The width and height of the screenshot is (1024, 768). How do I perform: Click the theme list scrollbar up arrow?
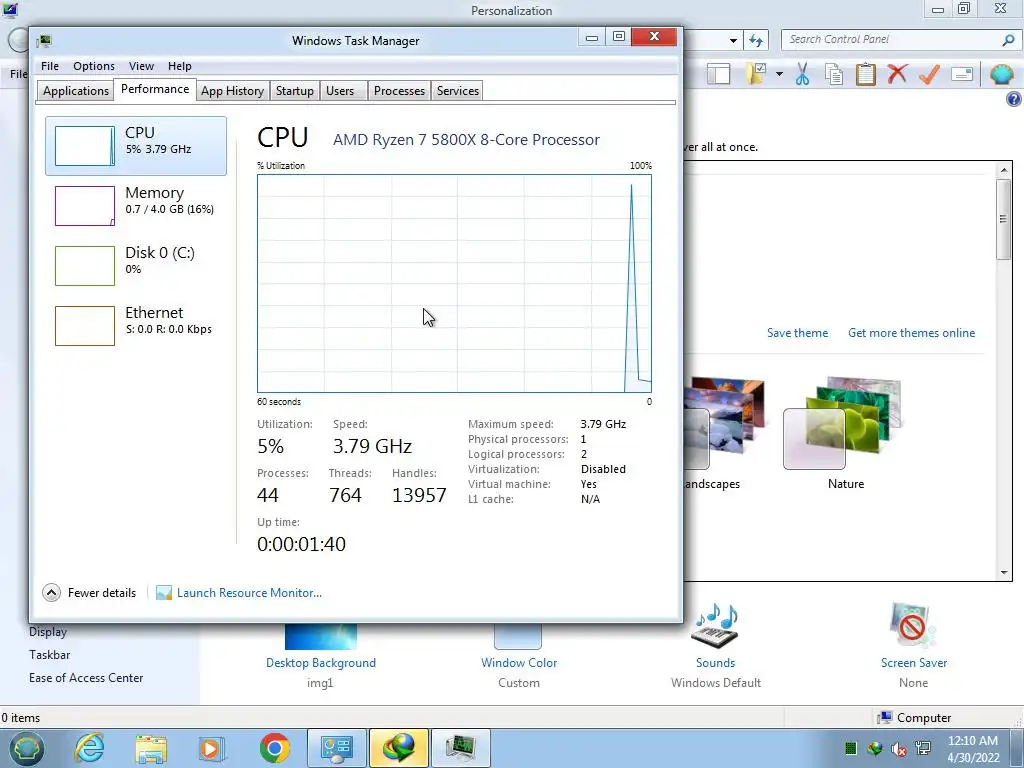tap(1004, 170)
